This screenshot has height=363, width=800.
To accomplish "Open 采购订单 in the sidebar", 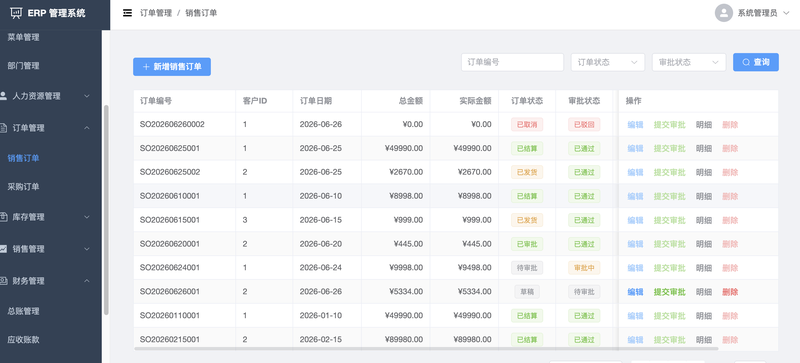I will coord(23,186).
